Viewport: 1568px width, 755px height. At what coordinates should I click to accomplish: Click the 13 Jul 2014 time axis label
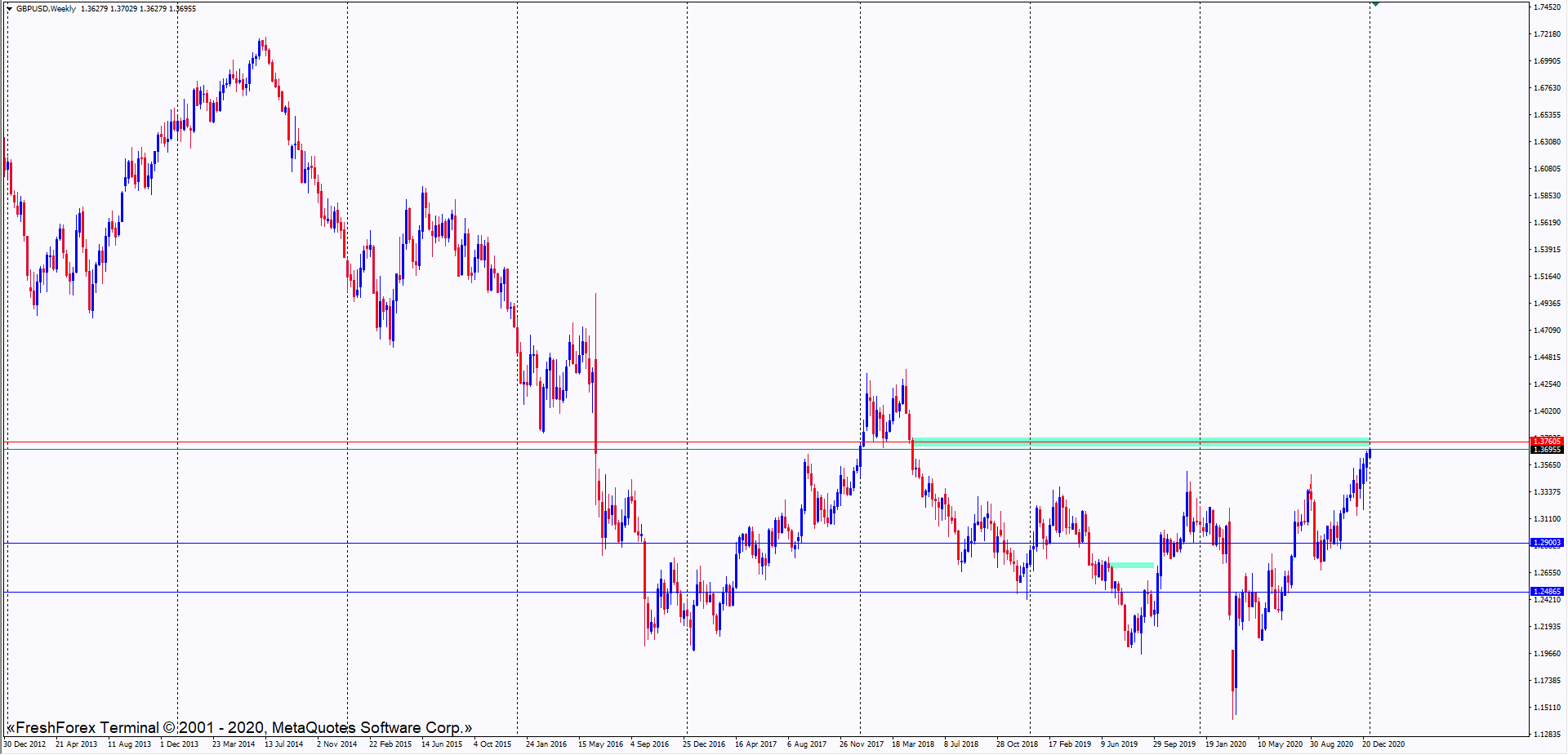[x=283, y=744]
